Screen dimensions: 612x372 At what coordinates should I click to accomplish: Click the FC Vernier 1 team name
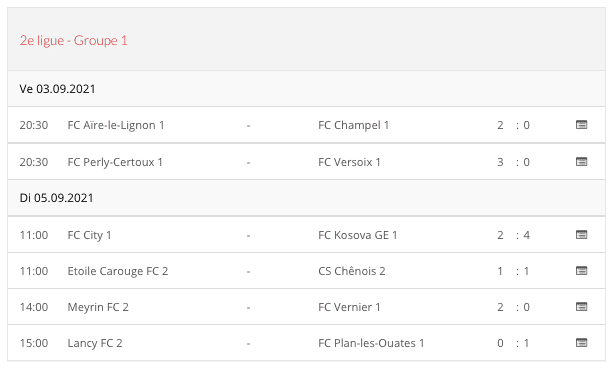[x=349, y=308]
